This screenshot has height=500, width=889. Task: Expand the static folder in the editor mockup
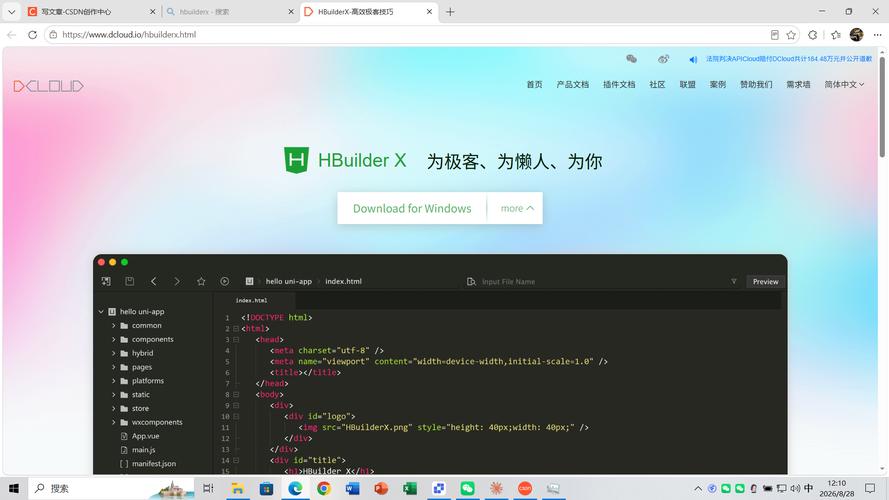tap(113, 395)
